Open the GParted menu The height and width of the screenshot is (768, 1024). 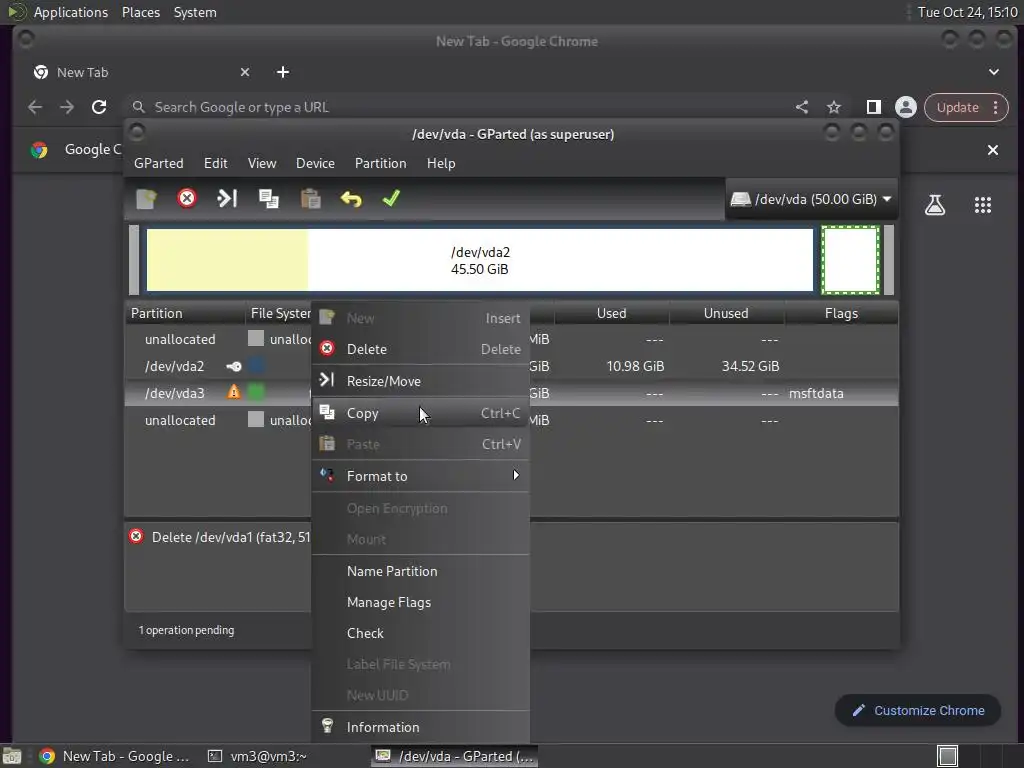(x=159, y=163)
